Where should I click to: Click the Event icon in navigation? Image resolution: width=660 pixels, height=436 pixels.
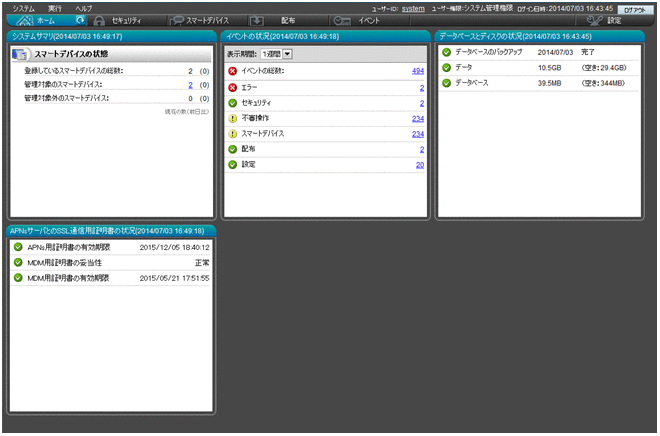pyautogui.click(x=342, y=21)
